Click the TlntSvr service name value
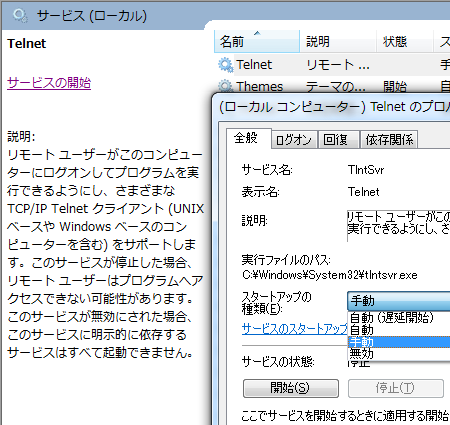This screenshot has width=450, height=425. 366,170
